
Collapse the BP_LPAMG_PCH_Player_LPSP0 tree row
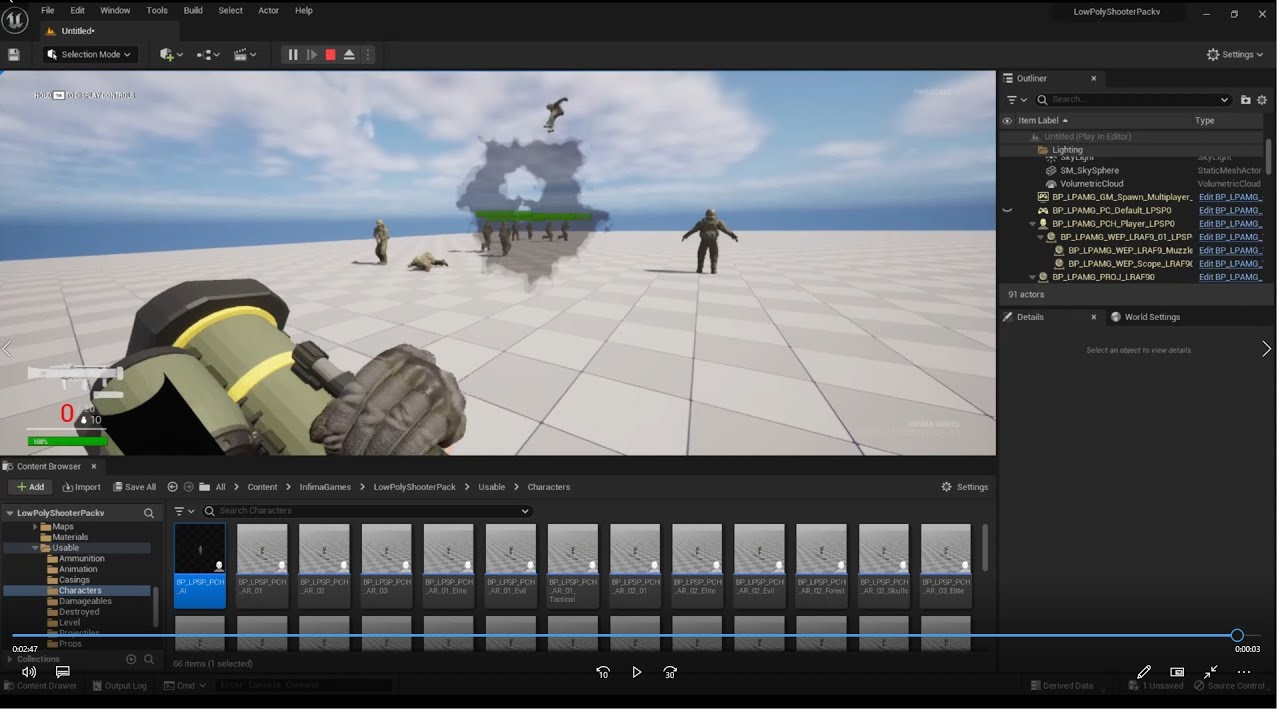point(1033,224)
